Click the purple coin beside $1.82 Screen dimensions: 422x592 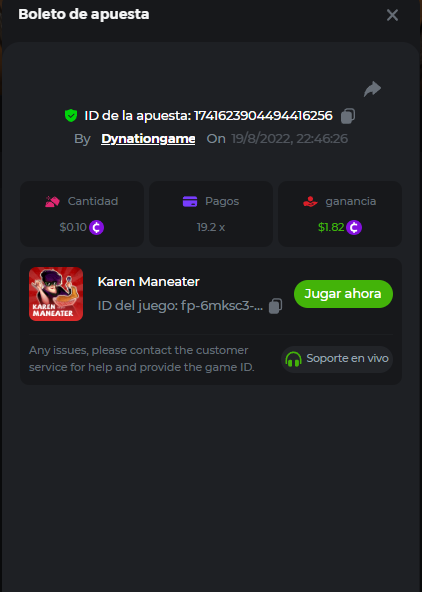354,227
